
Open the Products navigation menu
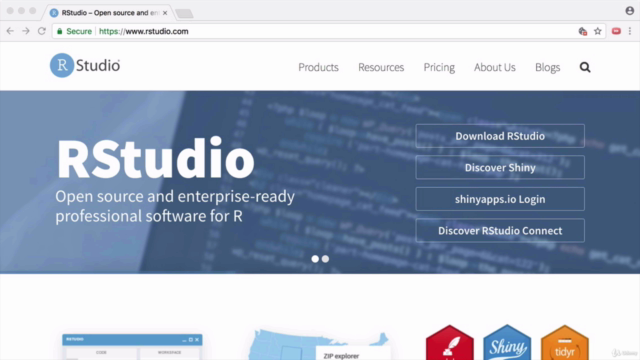(x=318, y=67)
